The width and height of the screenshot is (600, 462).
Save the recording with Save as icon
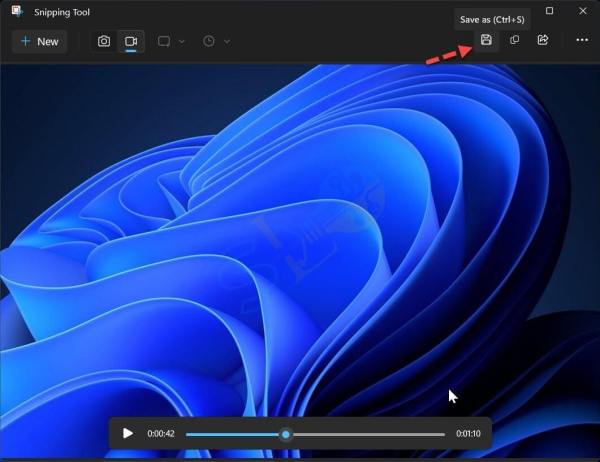486,40
